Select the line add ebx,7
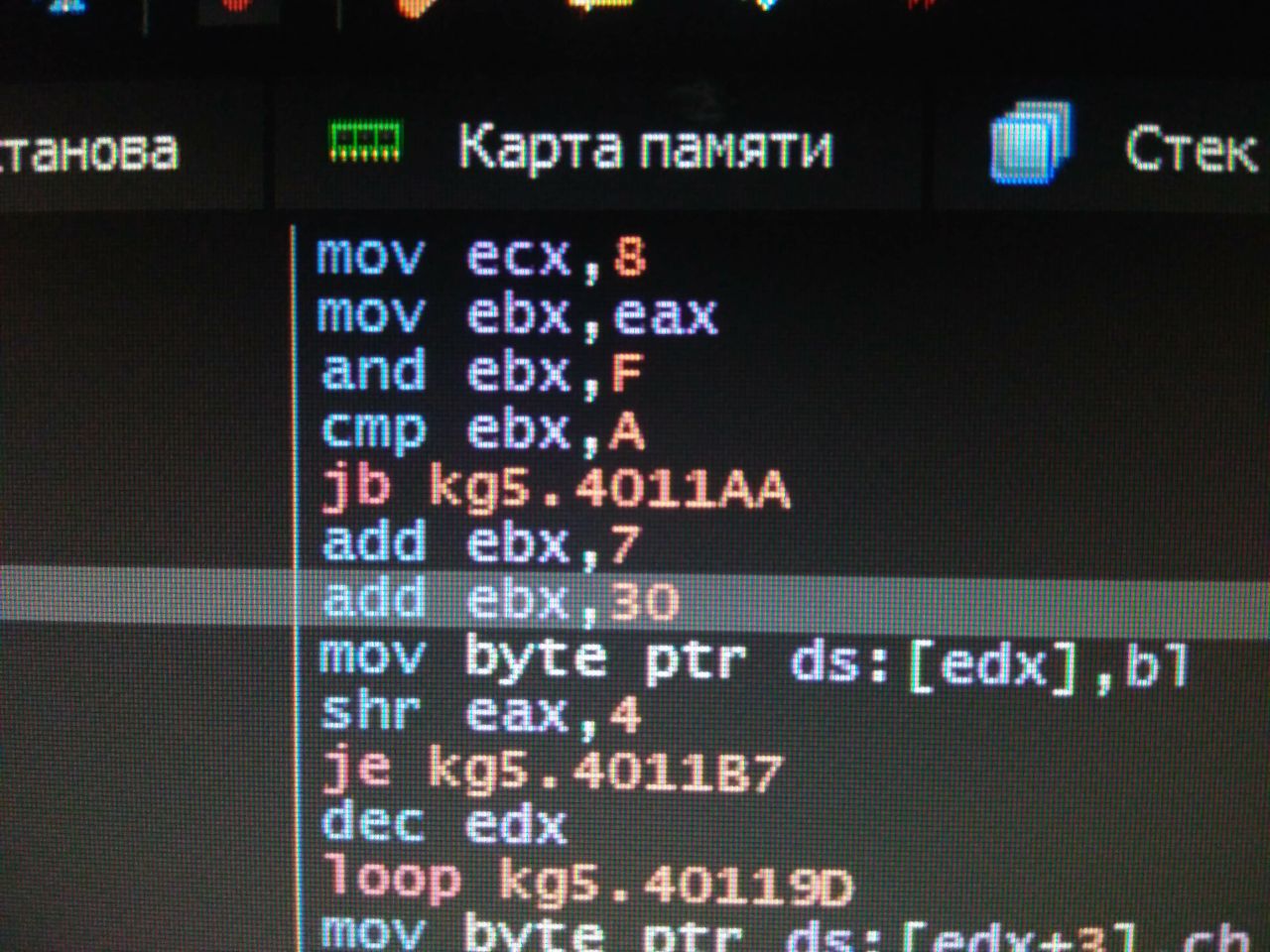 point(481,543)
